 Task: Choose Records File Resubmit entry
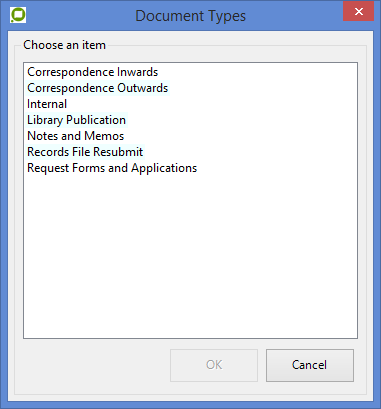tap(85, 152)
